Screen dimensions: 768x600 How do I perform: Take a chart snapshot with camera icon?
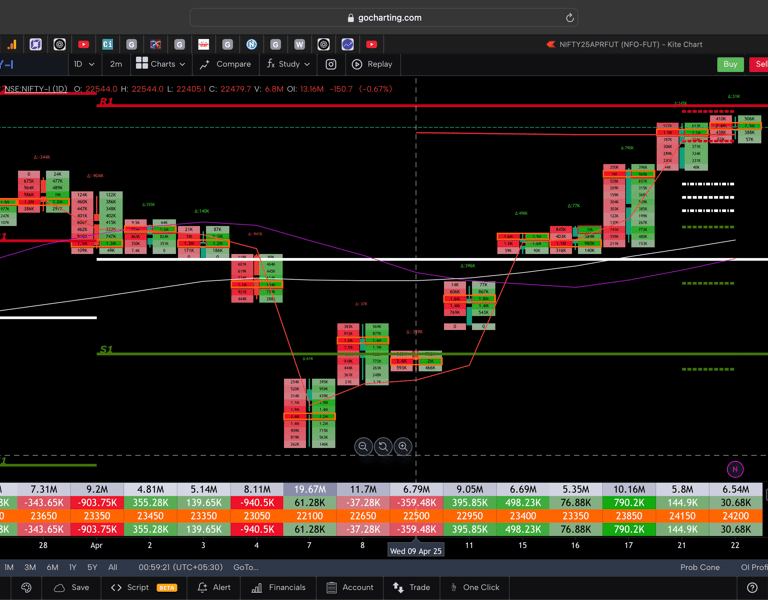331,64
